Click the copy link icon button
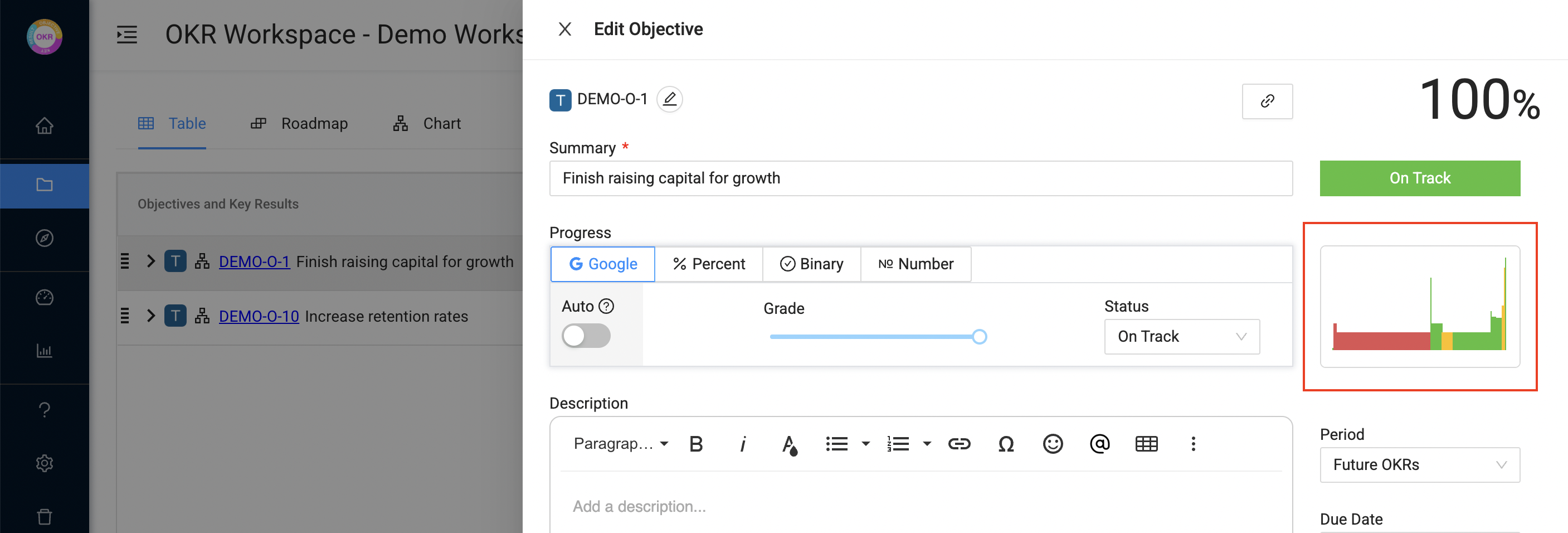This screenshot has width=1568, height=533. coord(1267,101)
